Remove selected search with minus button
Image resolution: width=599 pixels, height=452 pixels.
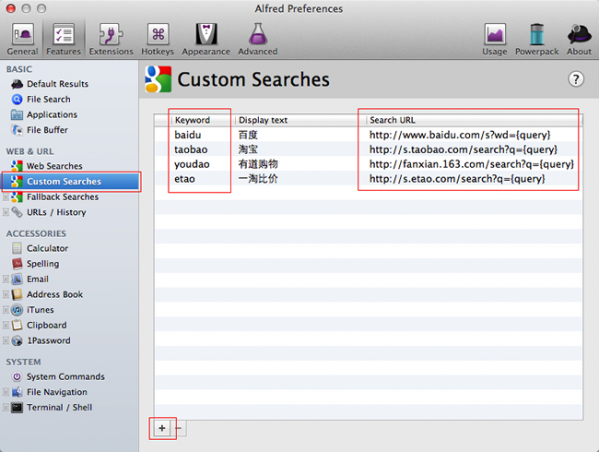coord(178,428)
